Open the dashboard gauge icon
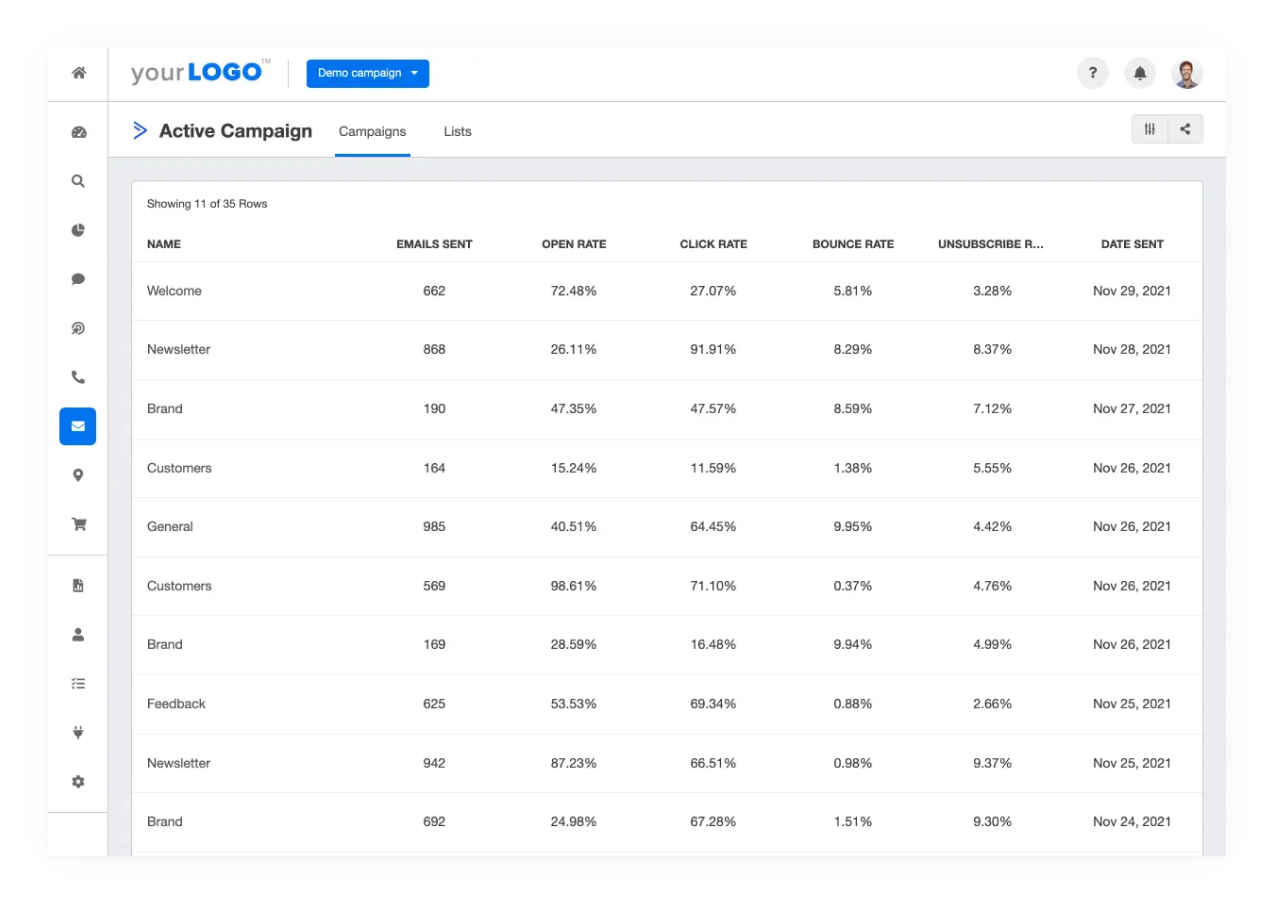Image resolution: width=1274 pixels, height=904 pixels. 78,132
